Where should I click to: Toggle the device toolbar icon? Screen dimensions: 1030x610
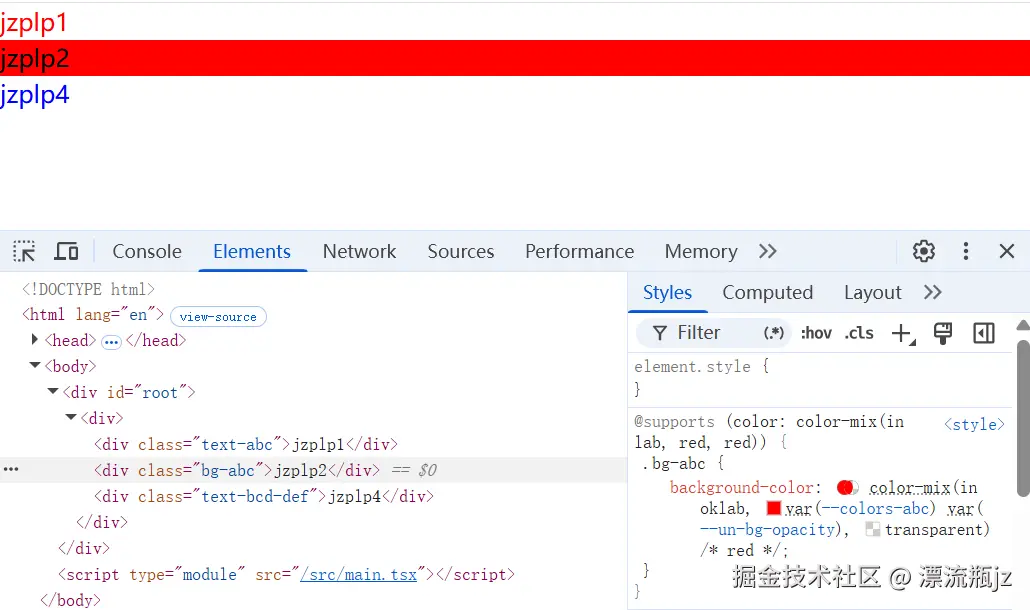(66, 251)
